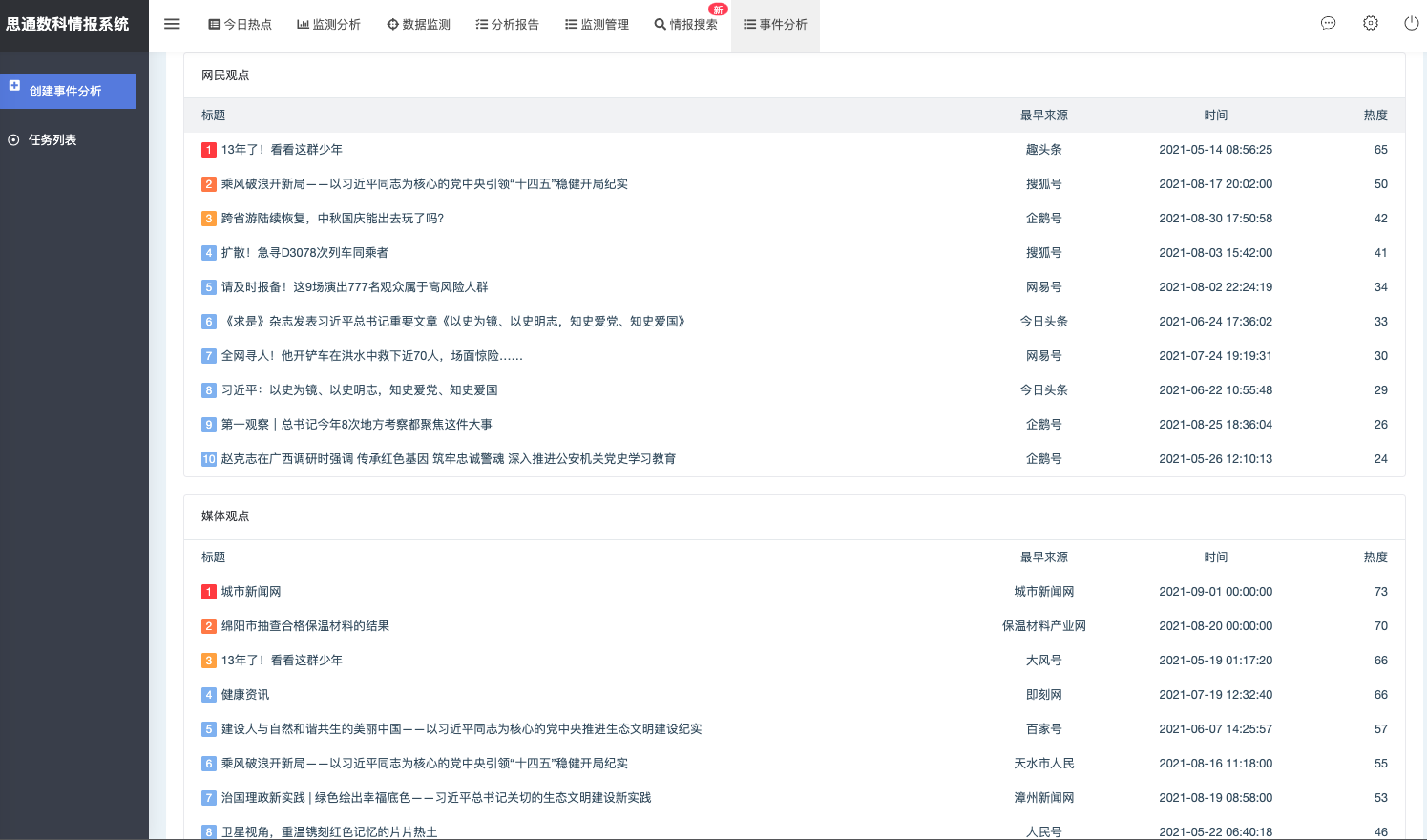The width and height of the screenshot is (1427, 840).
Task: Click the 热度 column header
Action: (x=1375, y=115)
